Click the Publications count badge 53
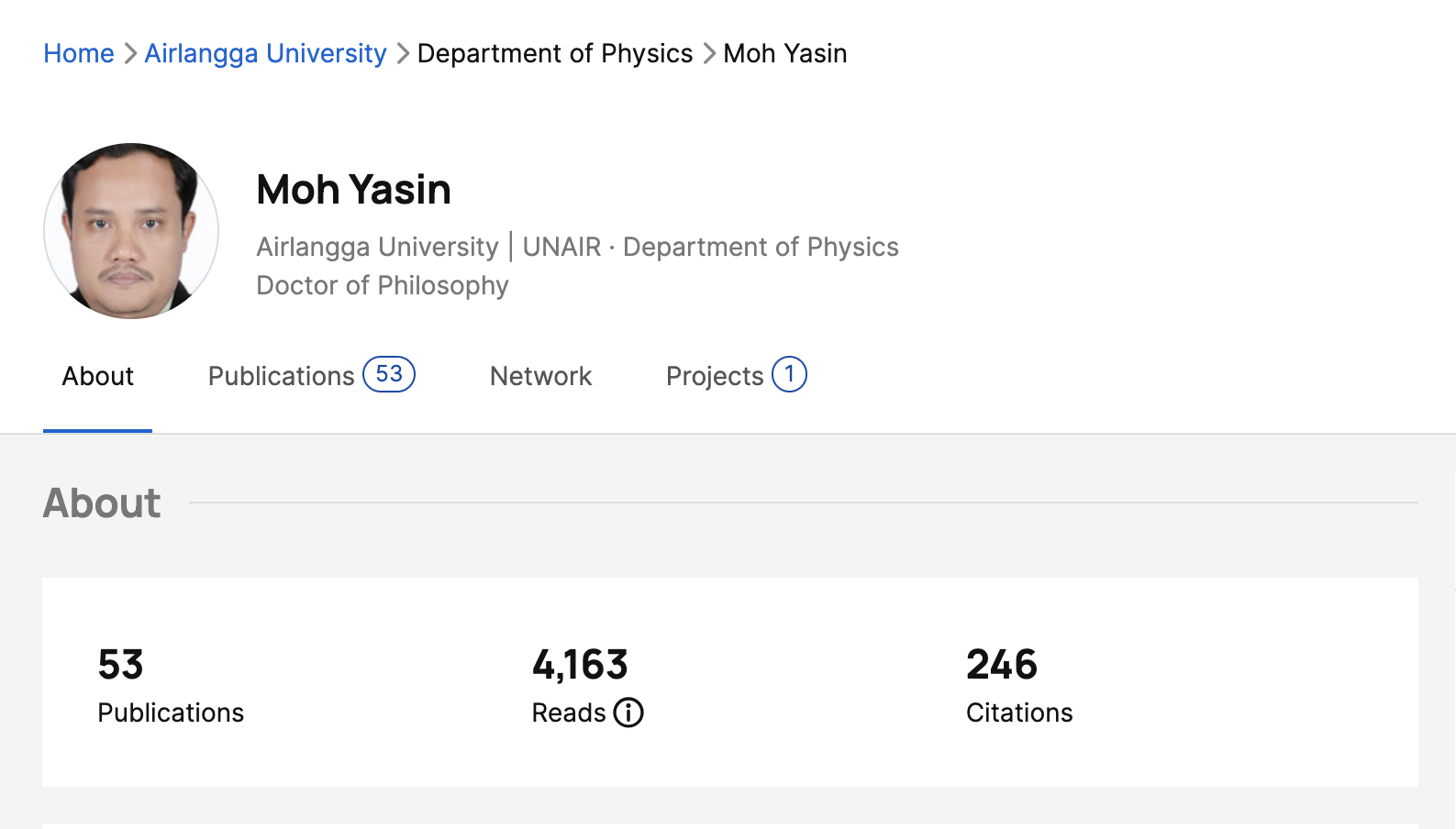1456x829 pixels. coord(389,374)
